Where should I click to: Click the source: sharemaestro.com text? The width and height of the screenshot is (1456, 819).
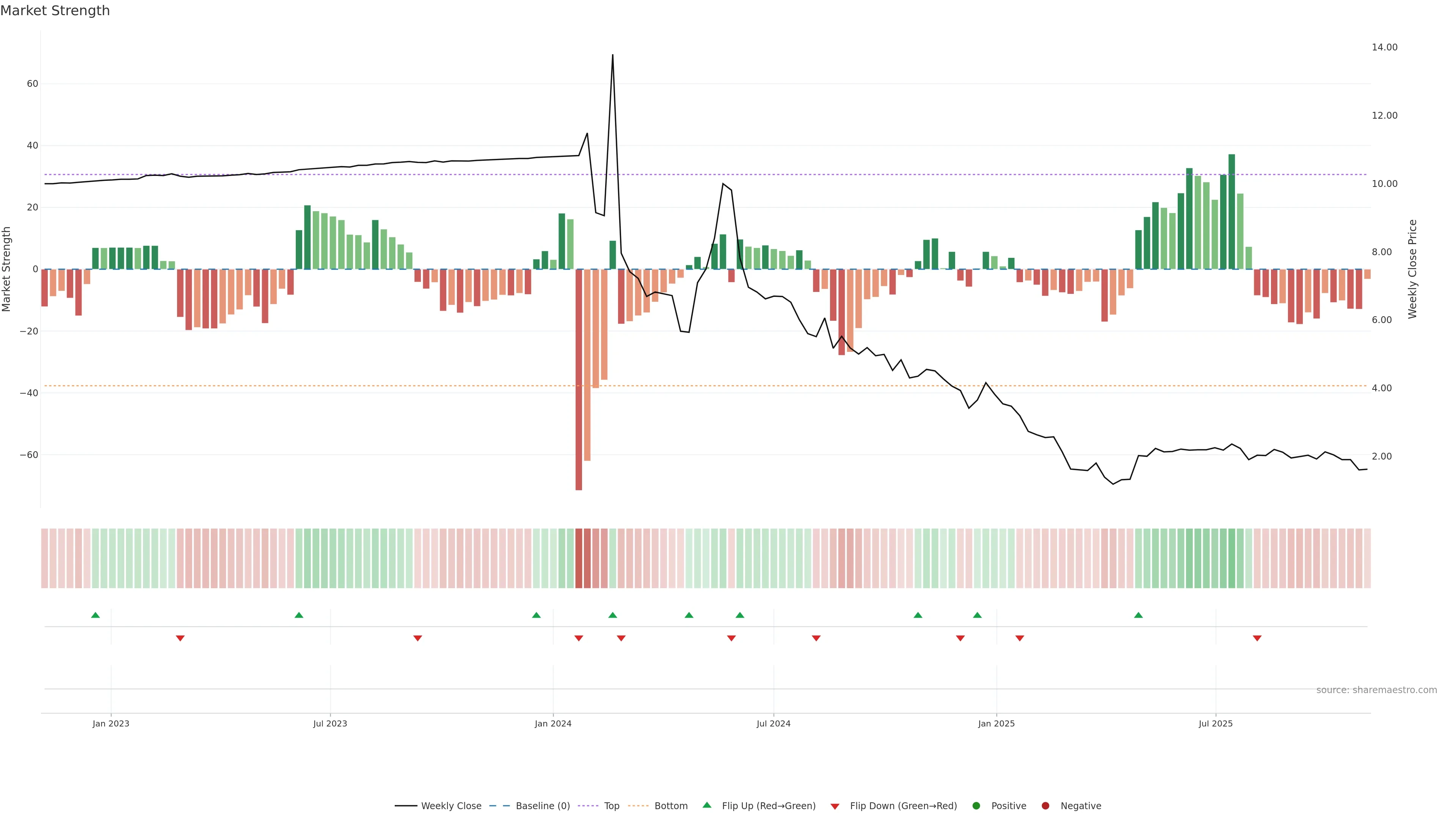1376,690
